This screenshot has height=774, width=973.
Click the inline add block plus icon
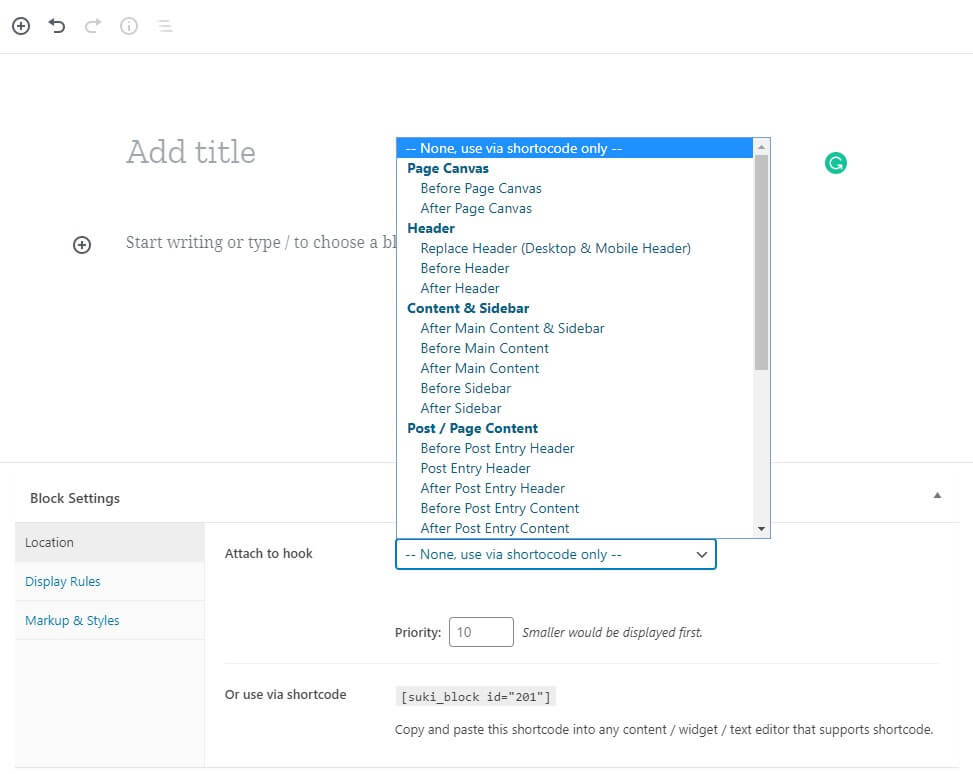coord(82,245)
